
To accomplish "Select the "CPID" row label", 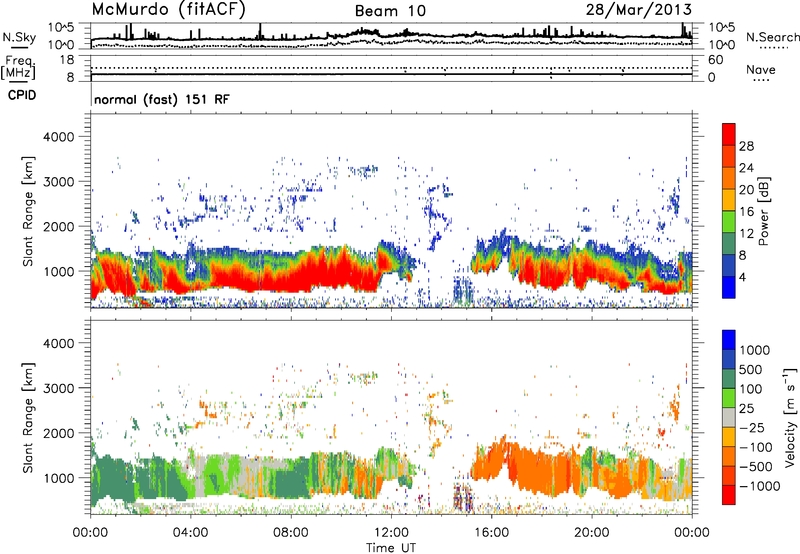I will (x=22, y=95).
